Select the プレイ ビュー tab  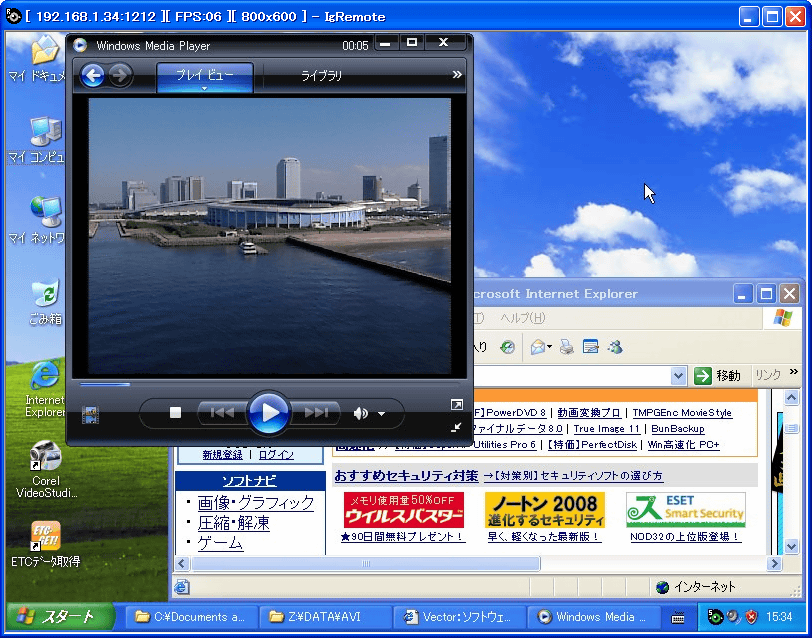tap(205, 77)
